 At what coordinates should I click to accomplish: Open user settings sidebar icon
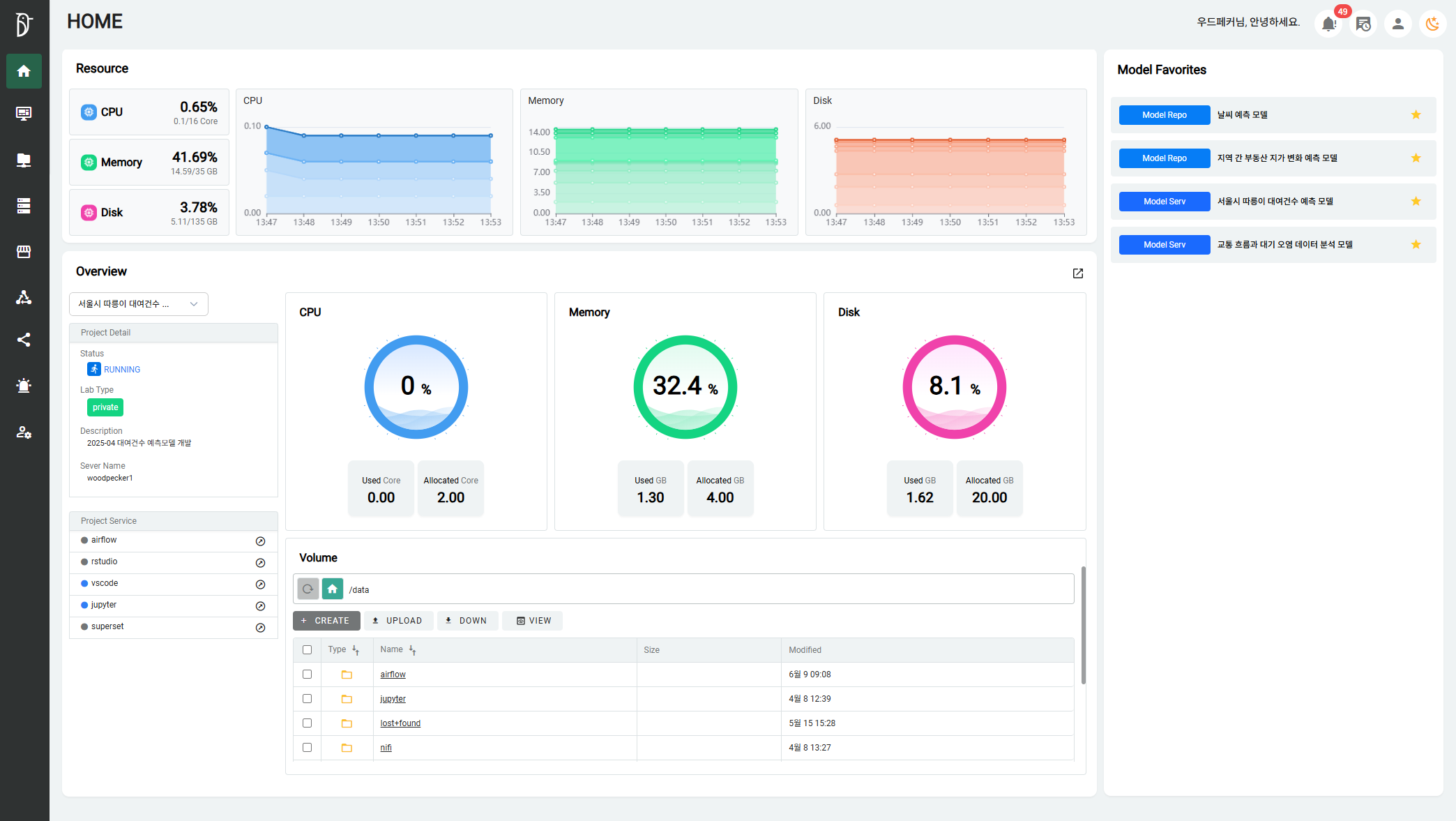(x=24, y=432)
